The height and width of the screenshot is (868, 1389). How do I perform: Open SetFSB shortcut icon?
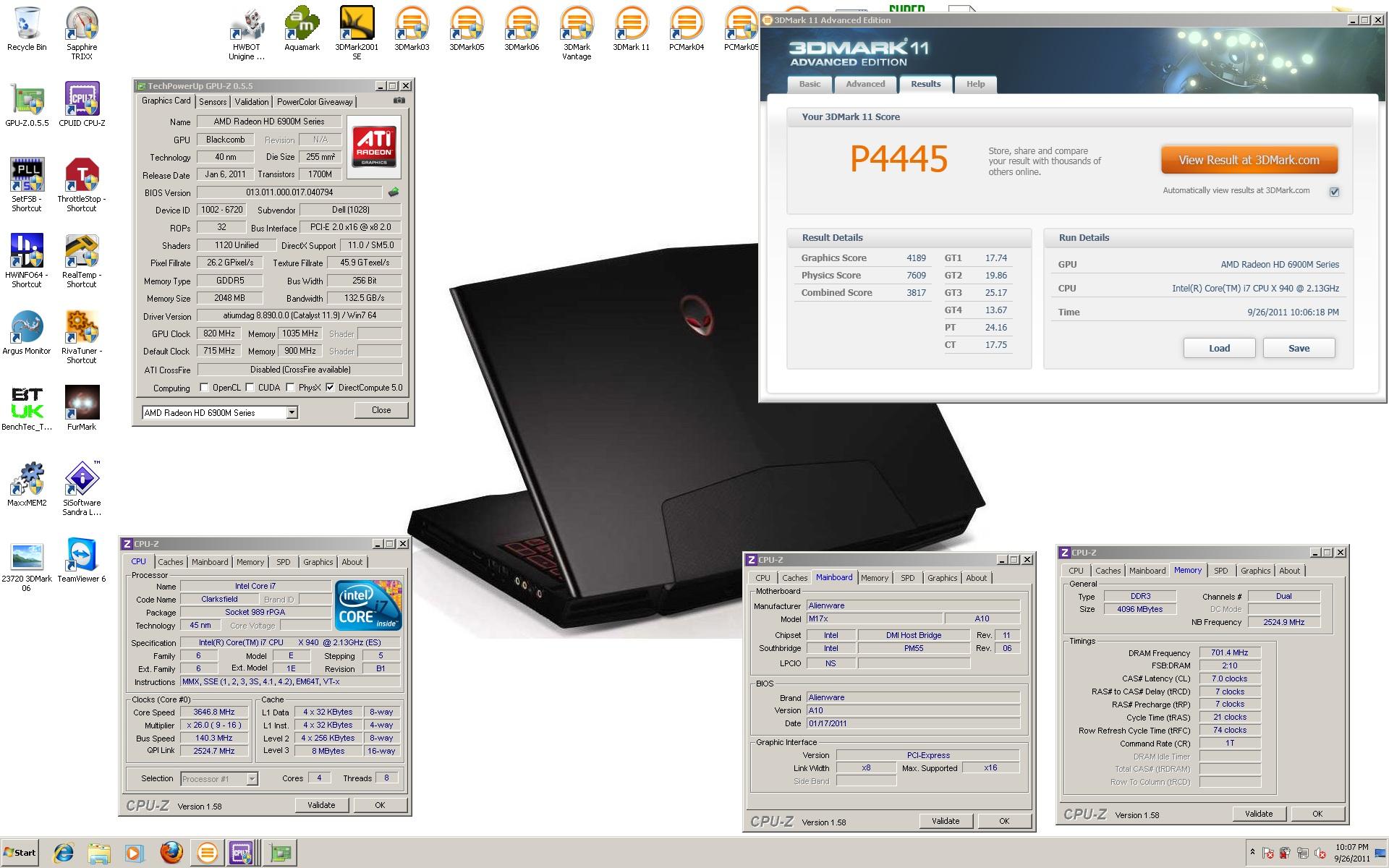pyautogui.click(x=27, y=184)
